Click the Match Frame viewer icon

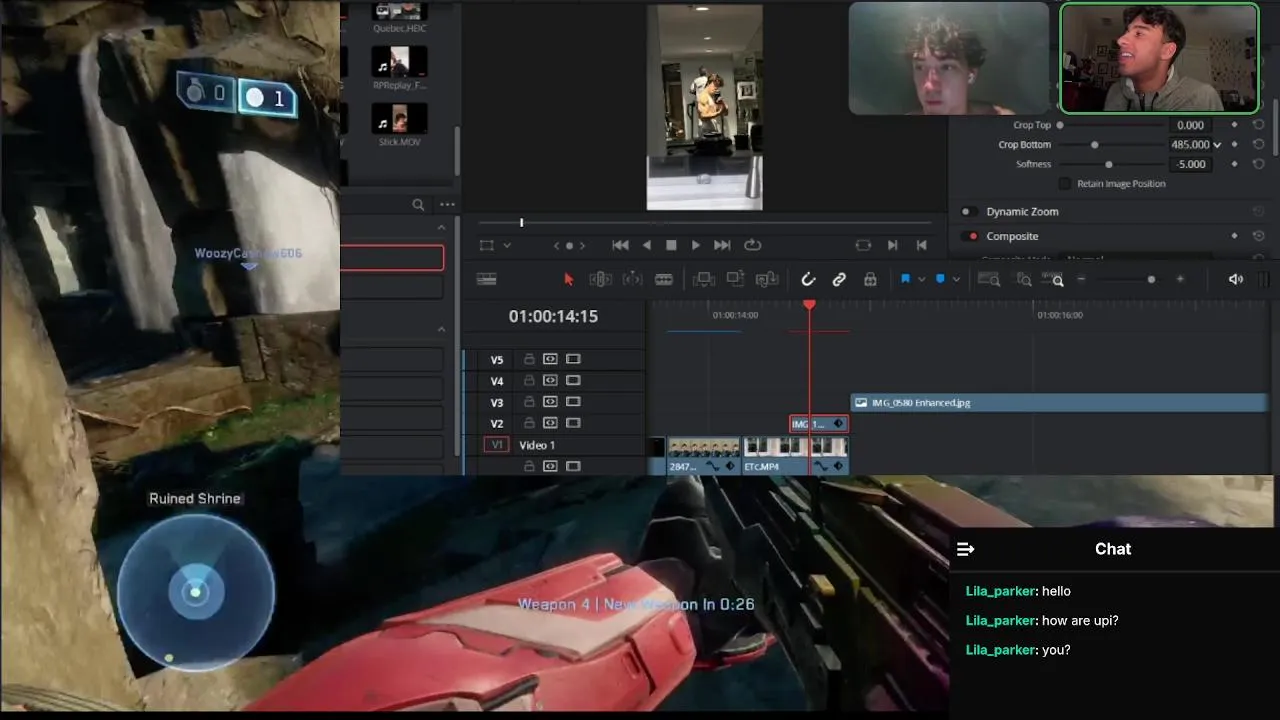[864, 245]
